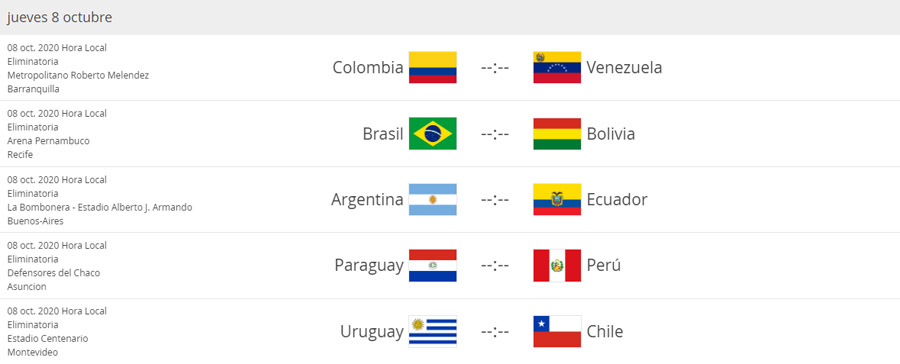Screen dimensions: 900x364
Task: Open the Uruguay team name link
Action: pos(372,332)
